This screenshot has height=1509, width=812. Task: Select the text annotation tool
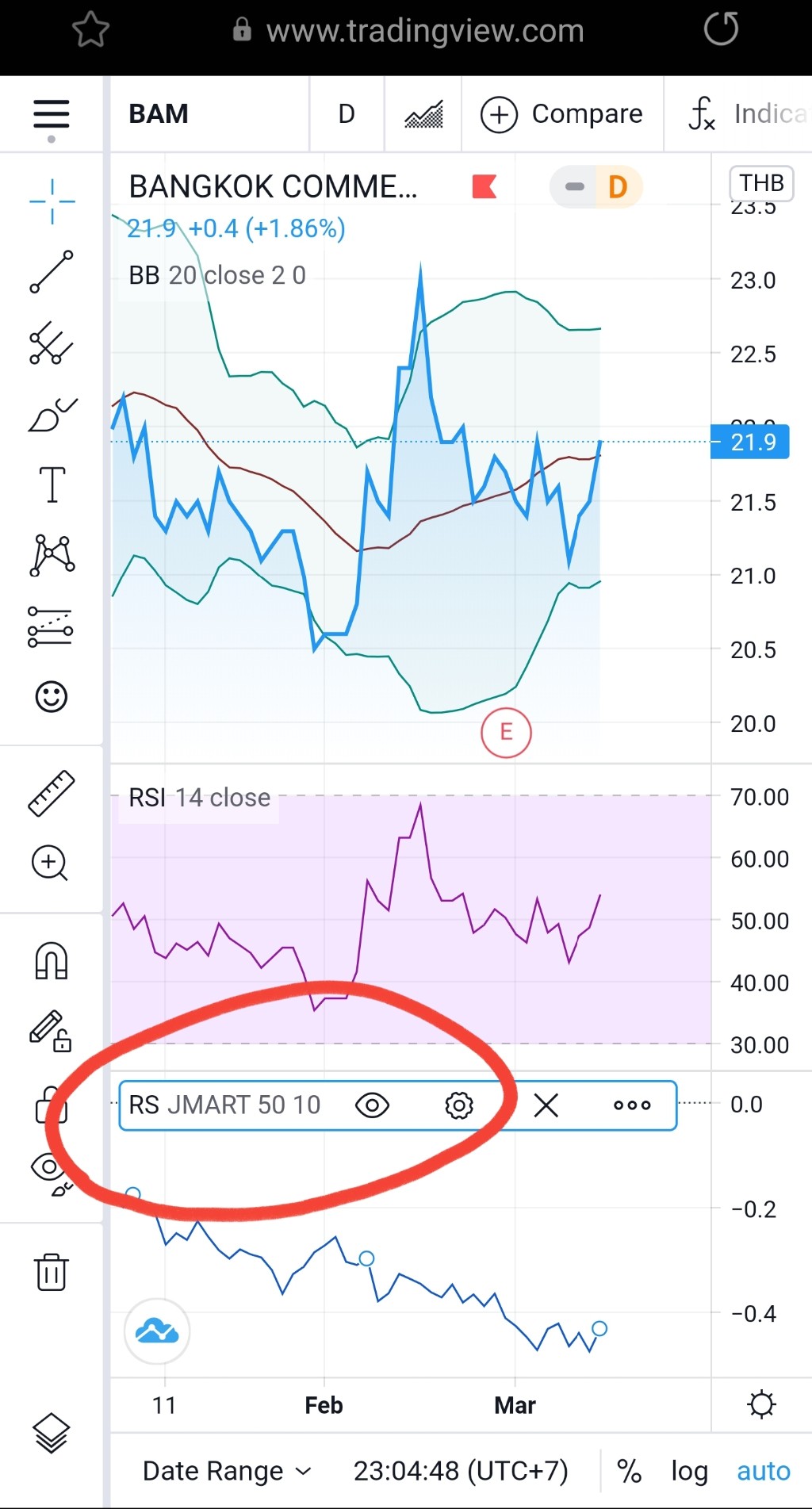point(52,484)
